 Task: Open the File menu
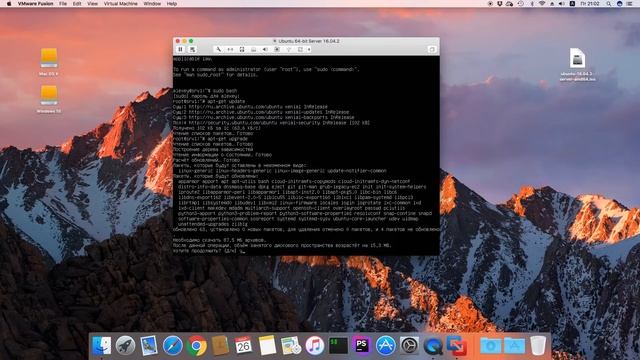coord(62,4)
